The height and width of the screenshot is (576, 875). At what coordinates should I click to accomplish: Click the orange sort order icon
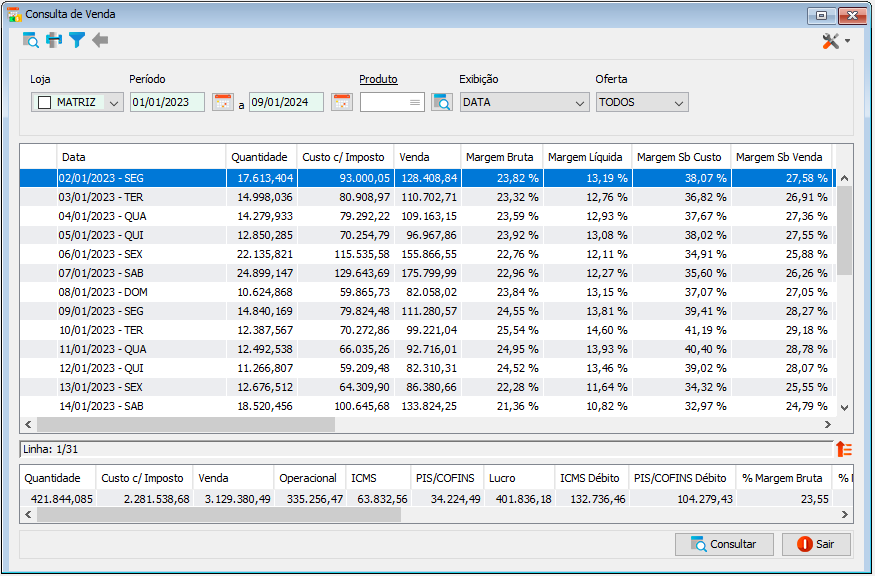click(844, 449)
